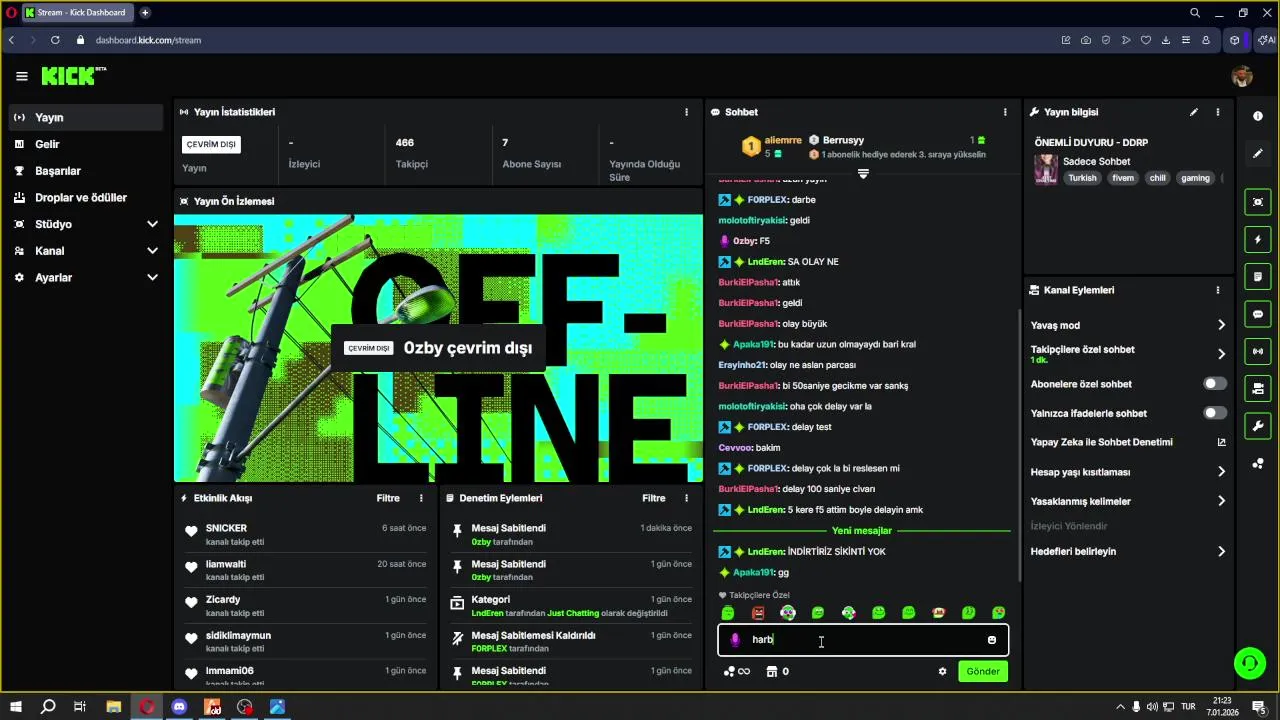Screen dimensions: 1280x720
Task: Open Yayın İstatistikleri panel options menu
Action: coord(686,112)
